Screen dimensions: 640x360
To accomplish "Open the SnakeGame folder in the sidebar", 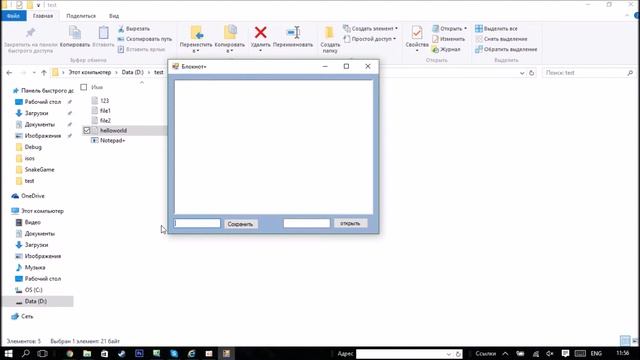I will 39,169.
